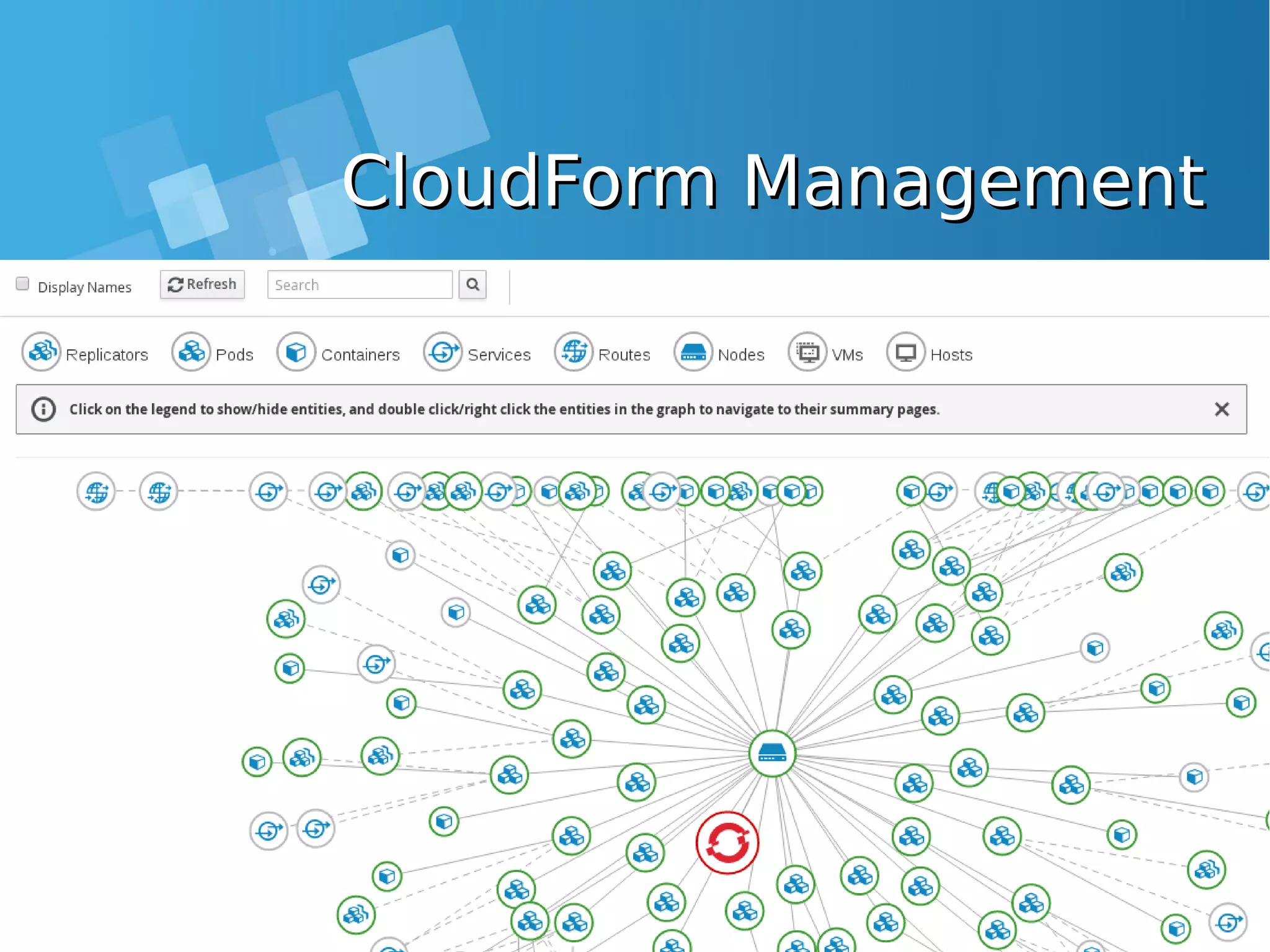Click the Display Names label

[84, 287]
